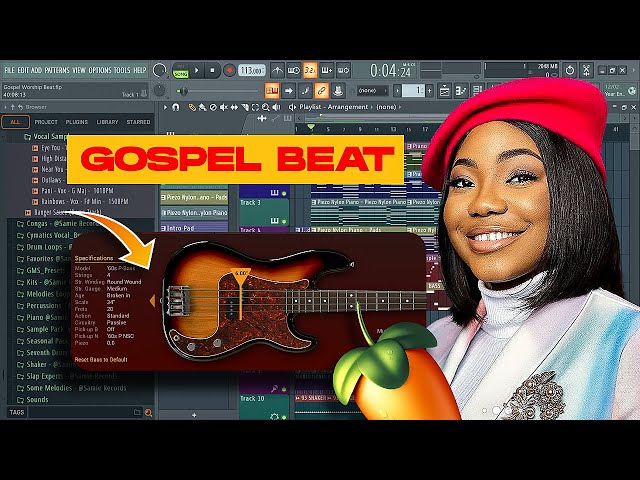Select the Paint brush tool in playlist
The width and height of the screenshot is (640, 480).
(x=202, y=107)
